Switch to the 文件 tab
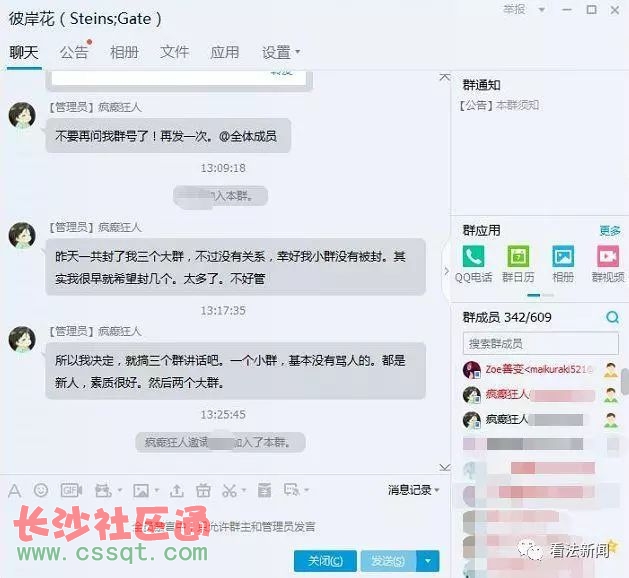Image resolution: width=629 pixels, height=578 pixels. 174,52
